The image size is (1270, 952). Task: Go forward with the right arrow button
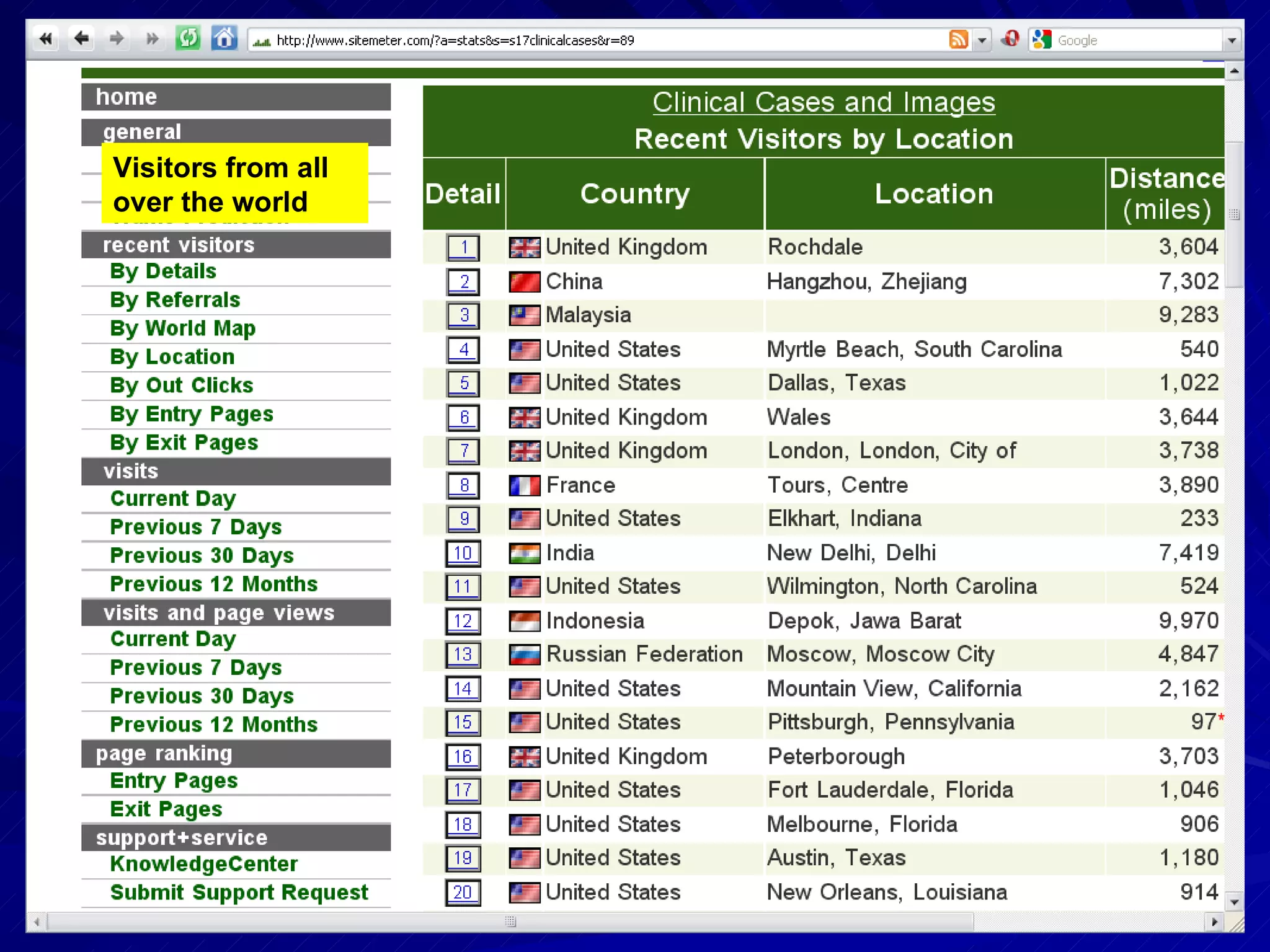click(117, 40)
